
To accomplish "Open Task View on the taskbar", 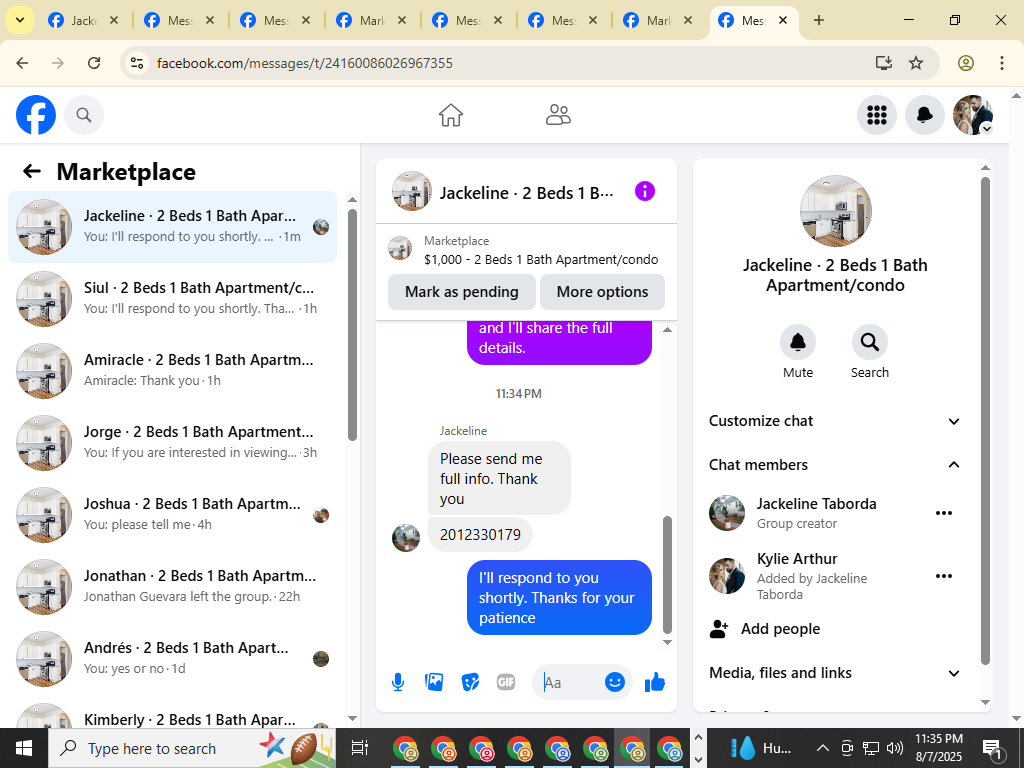I will click(x=360, y=748).
